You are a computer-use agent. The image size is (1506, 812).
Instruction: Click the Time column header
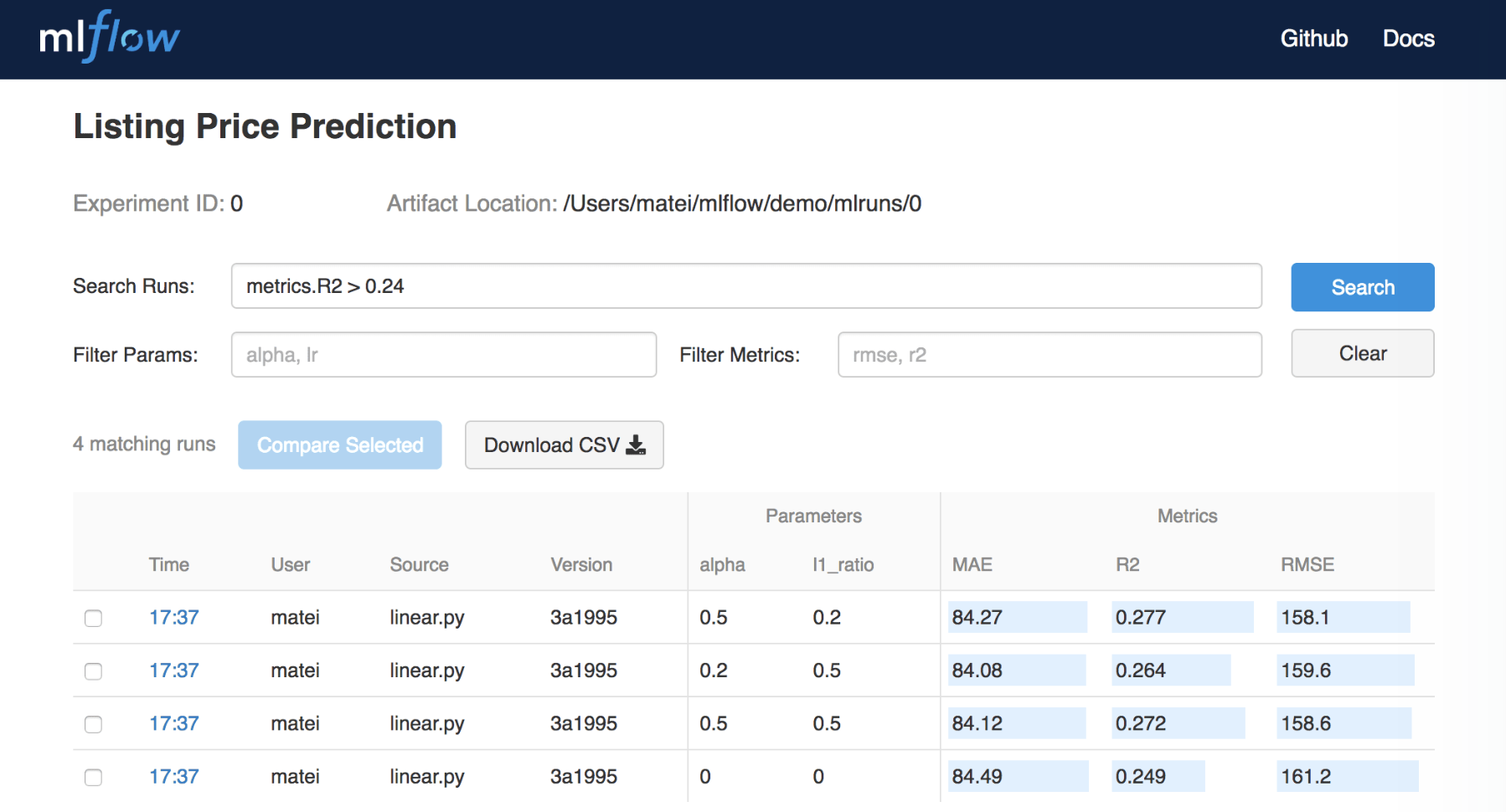pyautogui.click(x=169, y=565)
